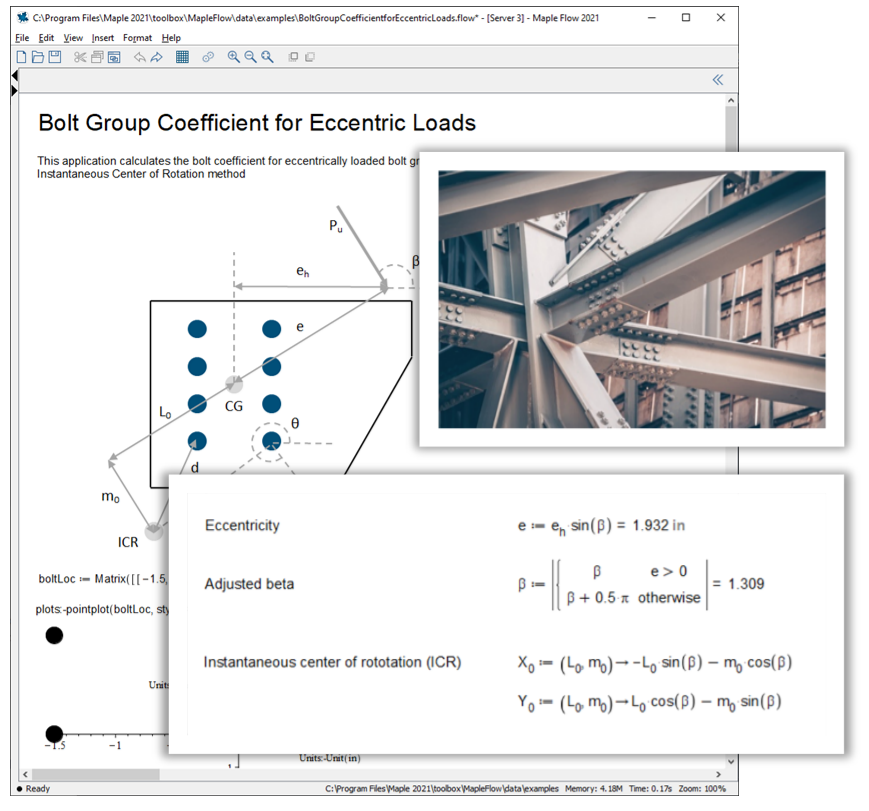
Task: Click the Zoom 100% indicator in the status bar
Action: tap(703, 788)
